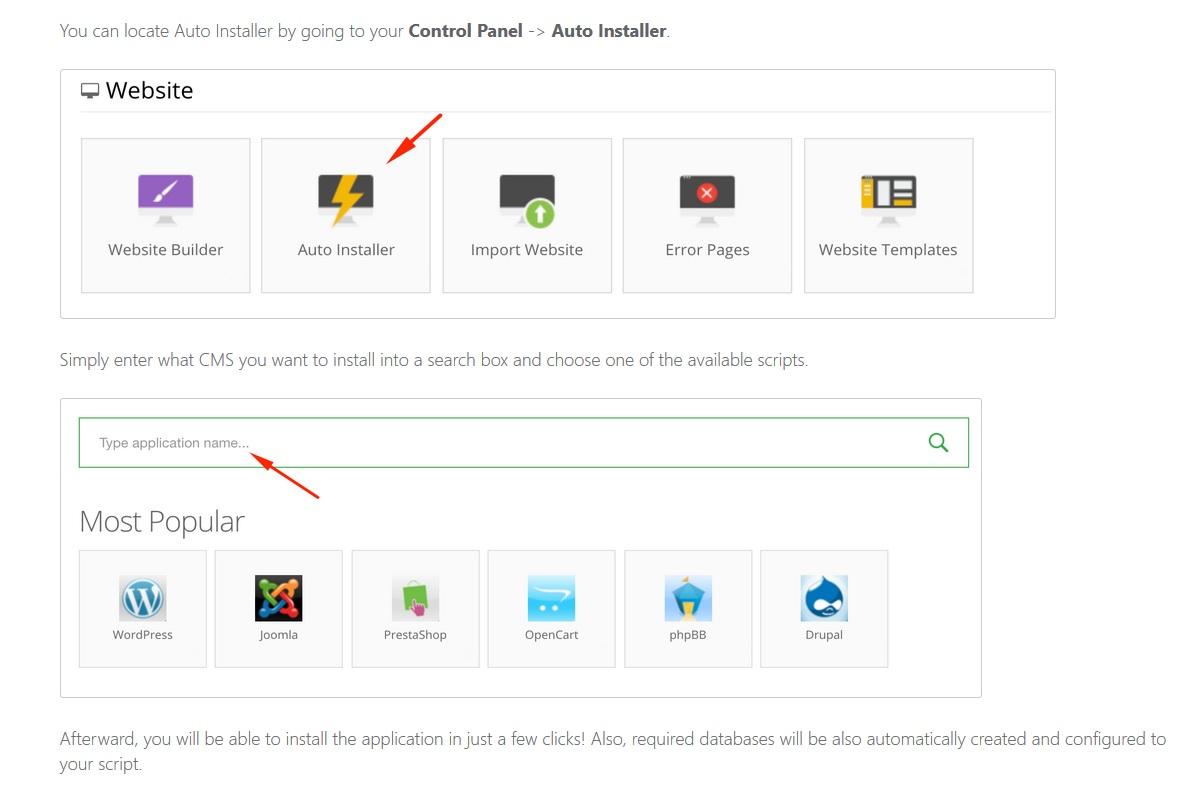Focus the Type application name search field
Viewport: 1193px width, 795px height.
point(523,442)
